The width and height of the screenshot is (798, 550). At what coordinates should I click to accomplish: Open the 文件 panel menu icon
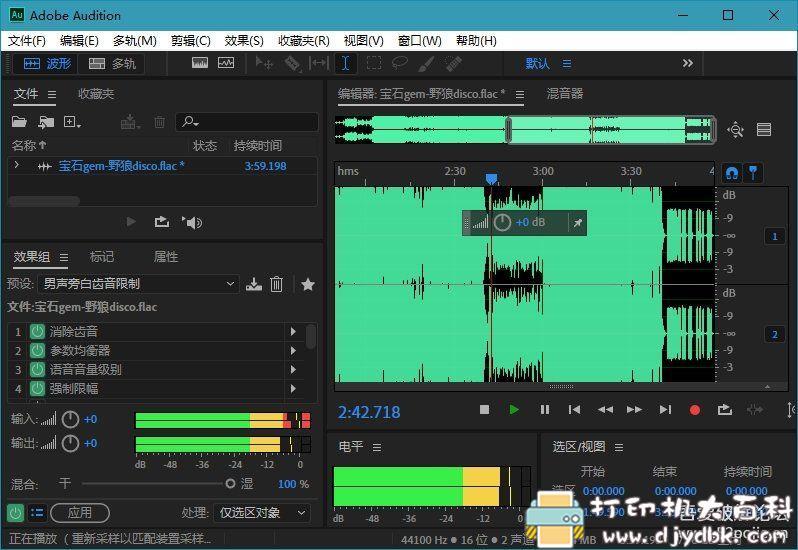52,95
